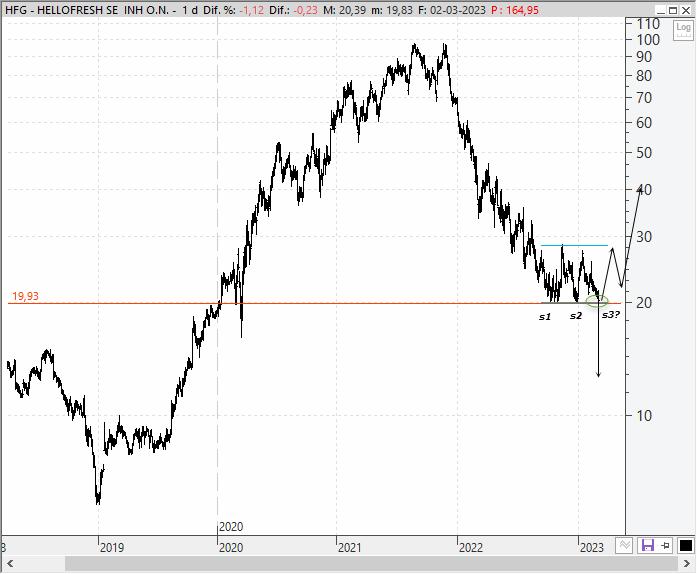
Task: Toggle the Log scale button
Action: coord(683,31)
